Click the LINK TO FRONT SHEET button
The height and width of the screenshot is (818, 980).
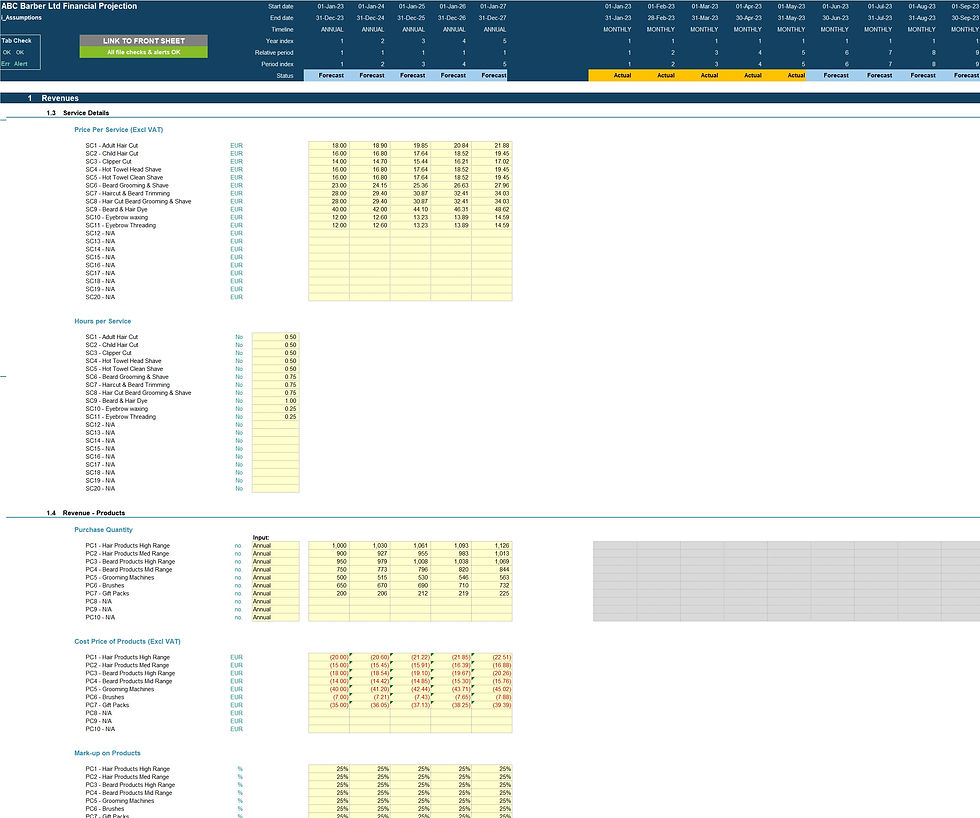[144, 41]
